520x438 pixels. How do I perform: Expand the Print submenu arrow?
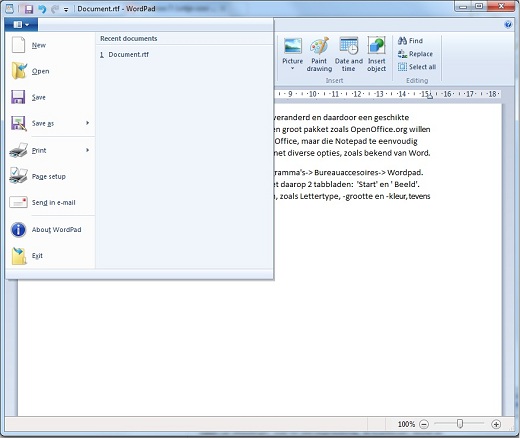(x=87, y=150)
